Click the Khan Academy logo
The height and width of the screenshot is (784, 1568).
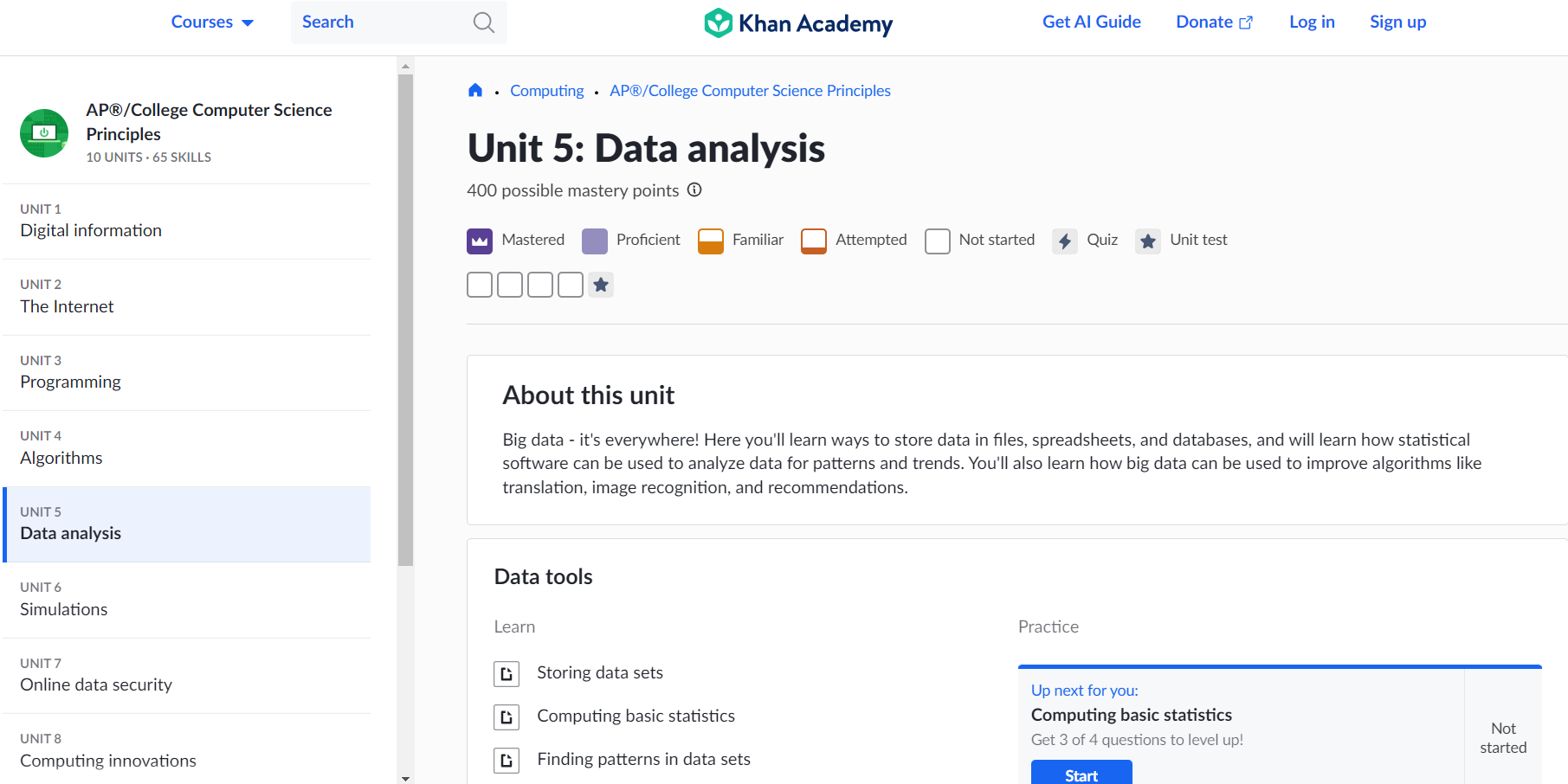tap(798, 22)
